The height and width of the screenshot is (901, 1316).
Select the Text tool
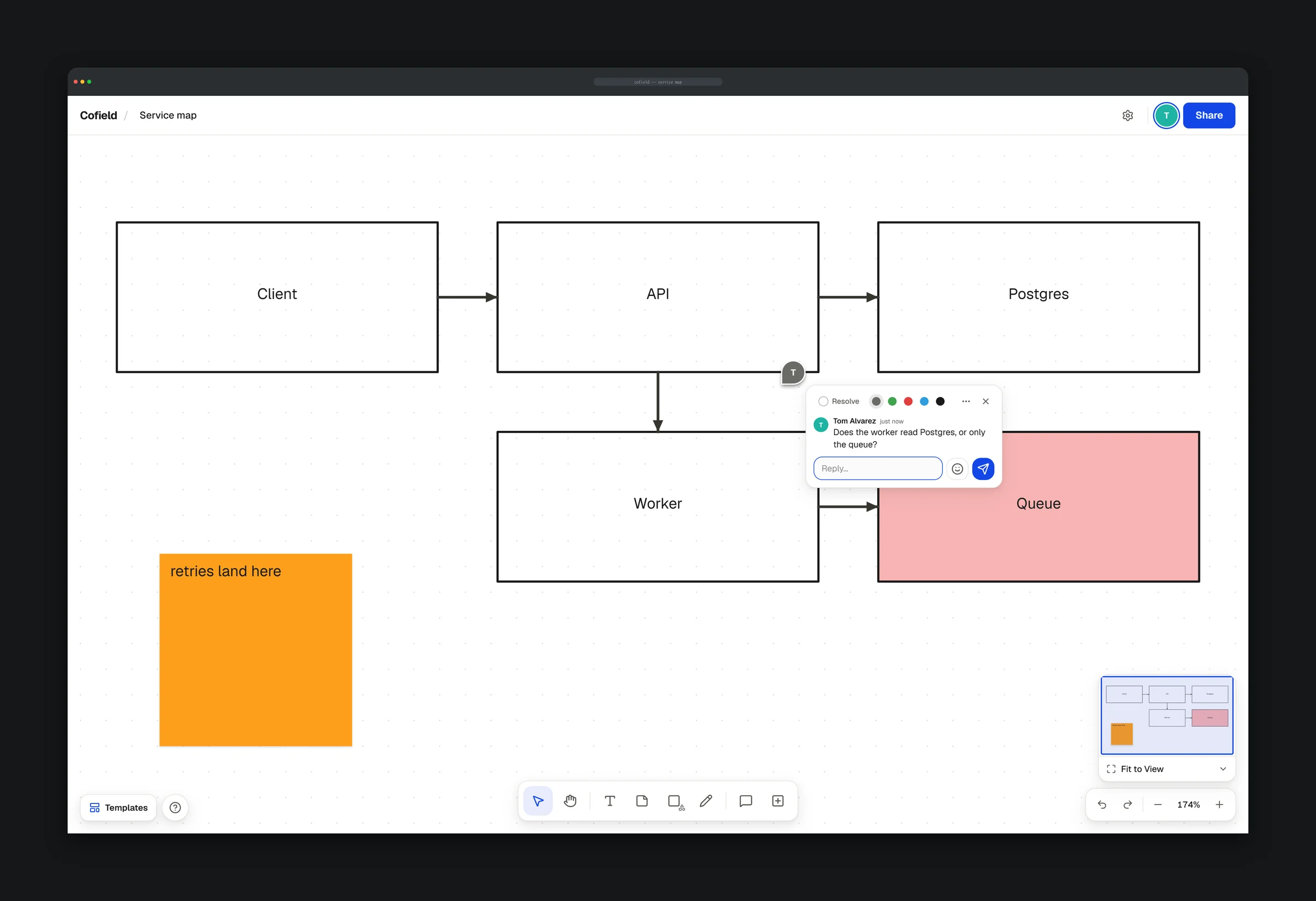point(609,801)
